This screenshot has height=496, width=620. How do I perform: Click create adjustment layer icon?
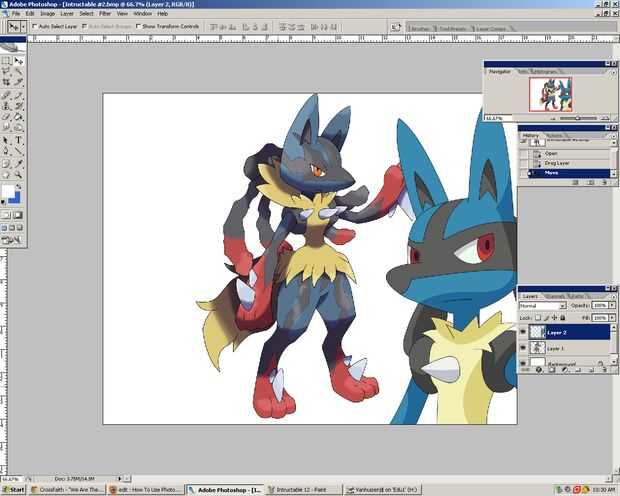565,370
